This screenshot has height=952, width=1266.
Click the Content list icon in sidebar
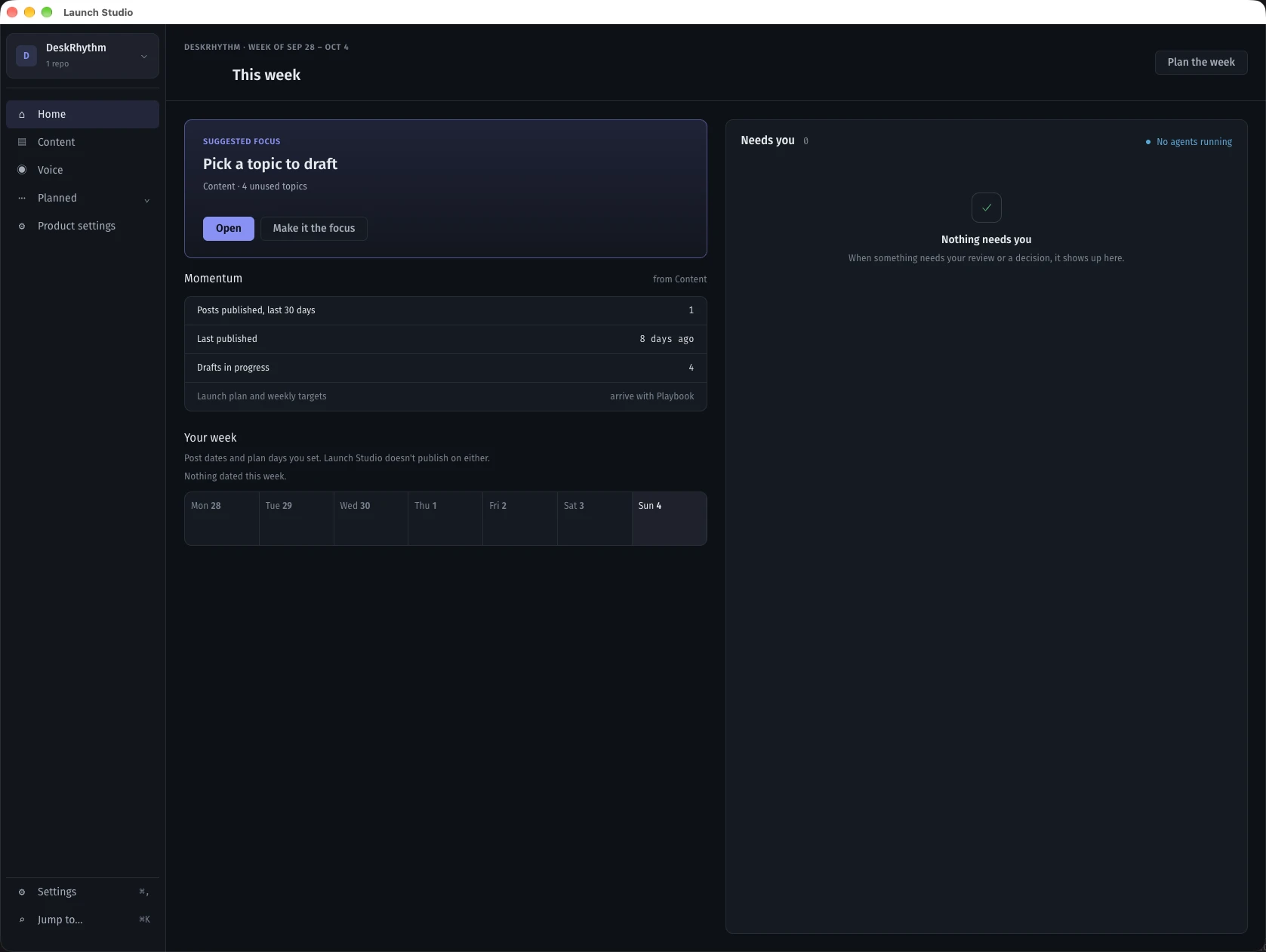click(x=22, y=143)
